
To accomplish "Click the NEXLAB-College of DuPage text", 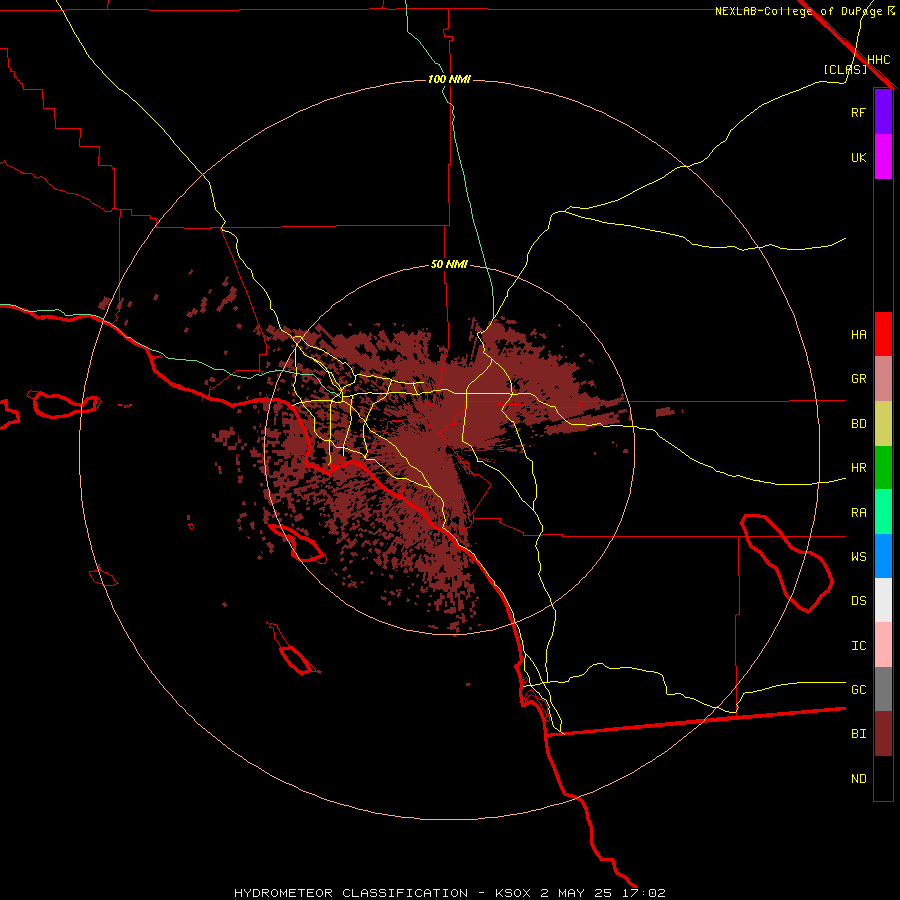I will [x=799, y=11].
